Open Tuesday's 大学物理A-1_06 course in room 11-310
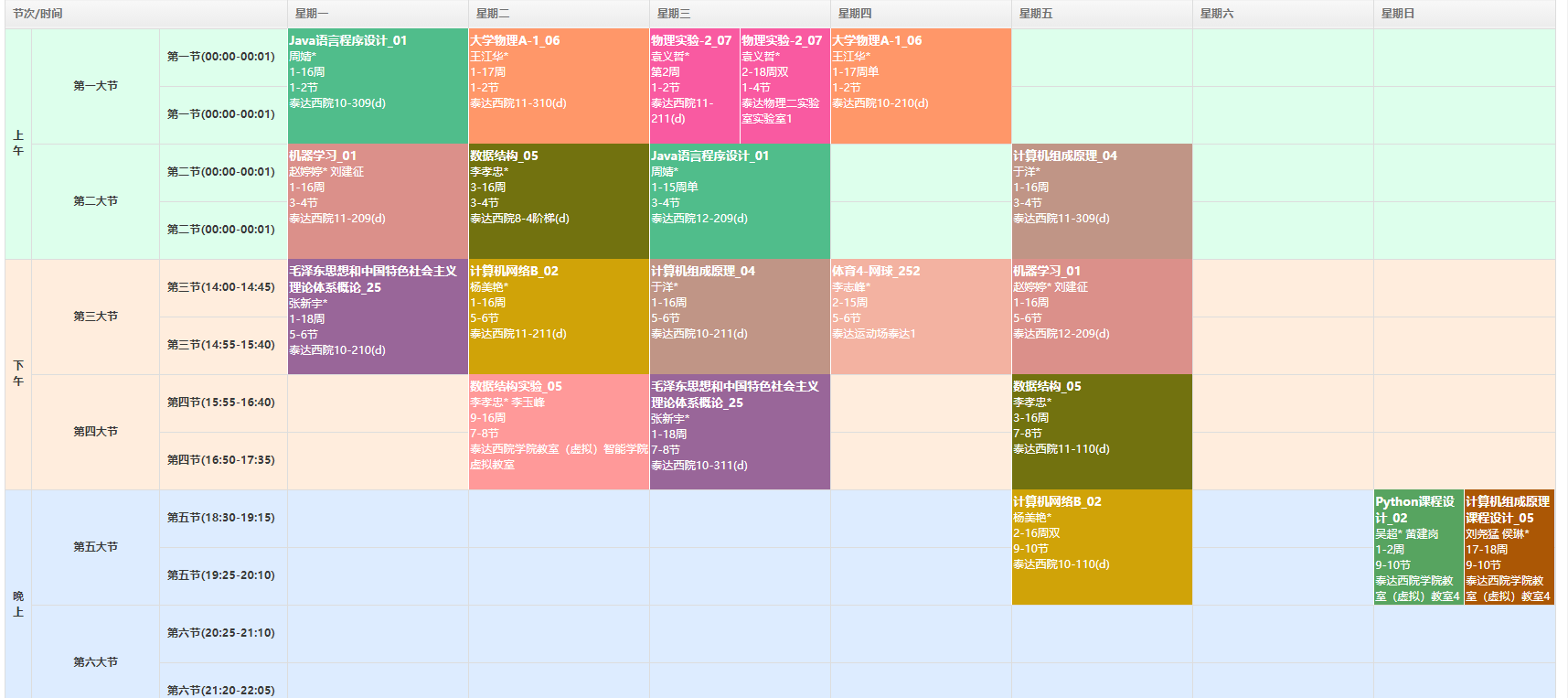 tap(559, 86)
